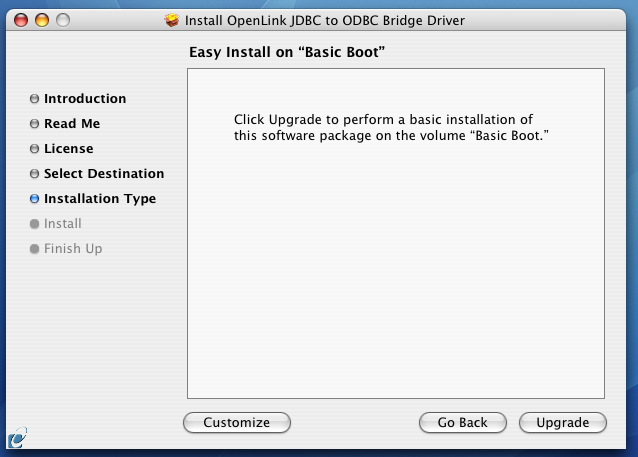Click the blue Installation Type bullet

[x=35, y=199]
